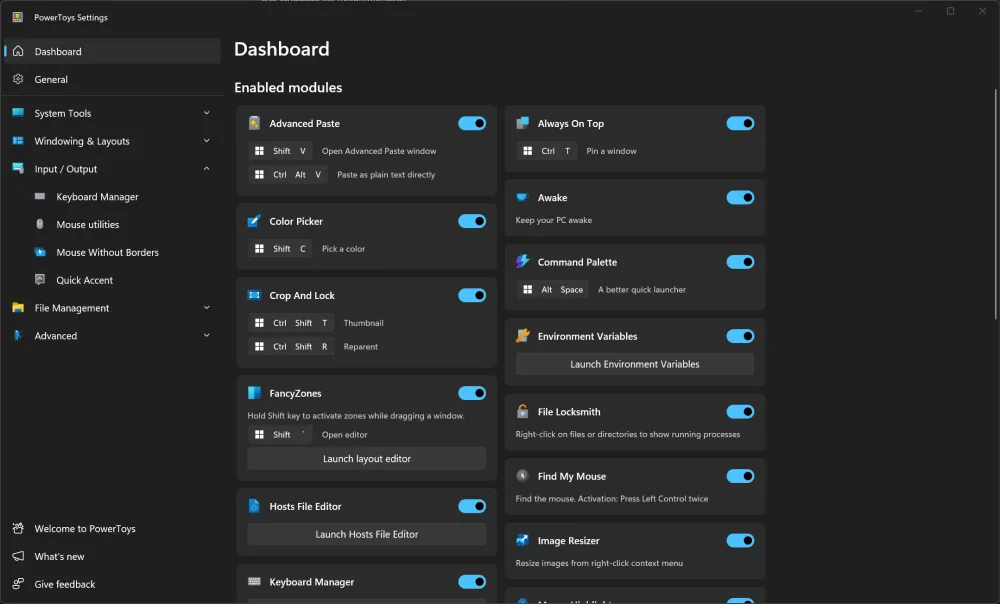
Task: Turn off the Keyboard Manager toggle
Action: click(472, 582)
